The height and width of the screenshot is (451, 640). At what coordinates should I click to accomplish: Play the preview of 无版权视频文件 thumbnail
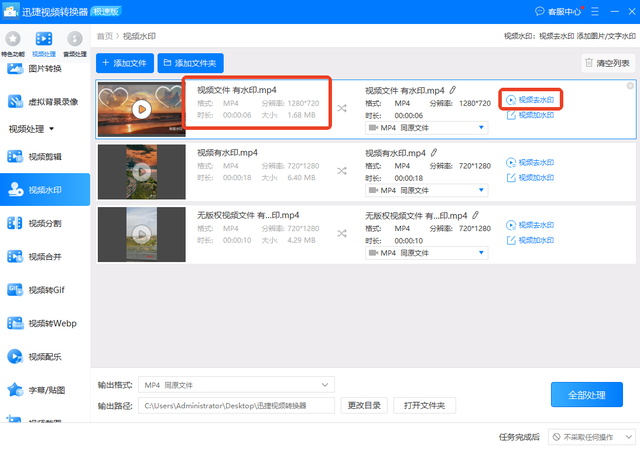pos(142,234)
